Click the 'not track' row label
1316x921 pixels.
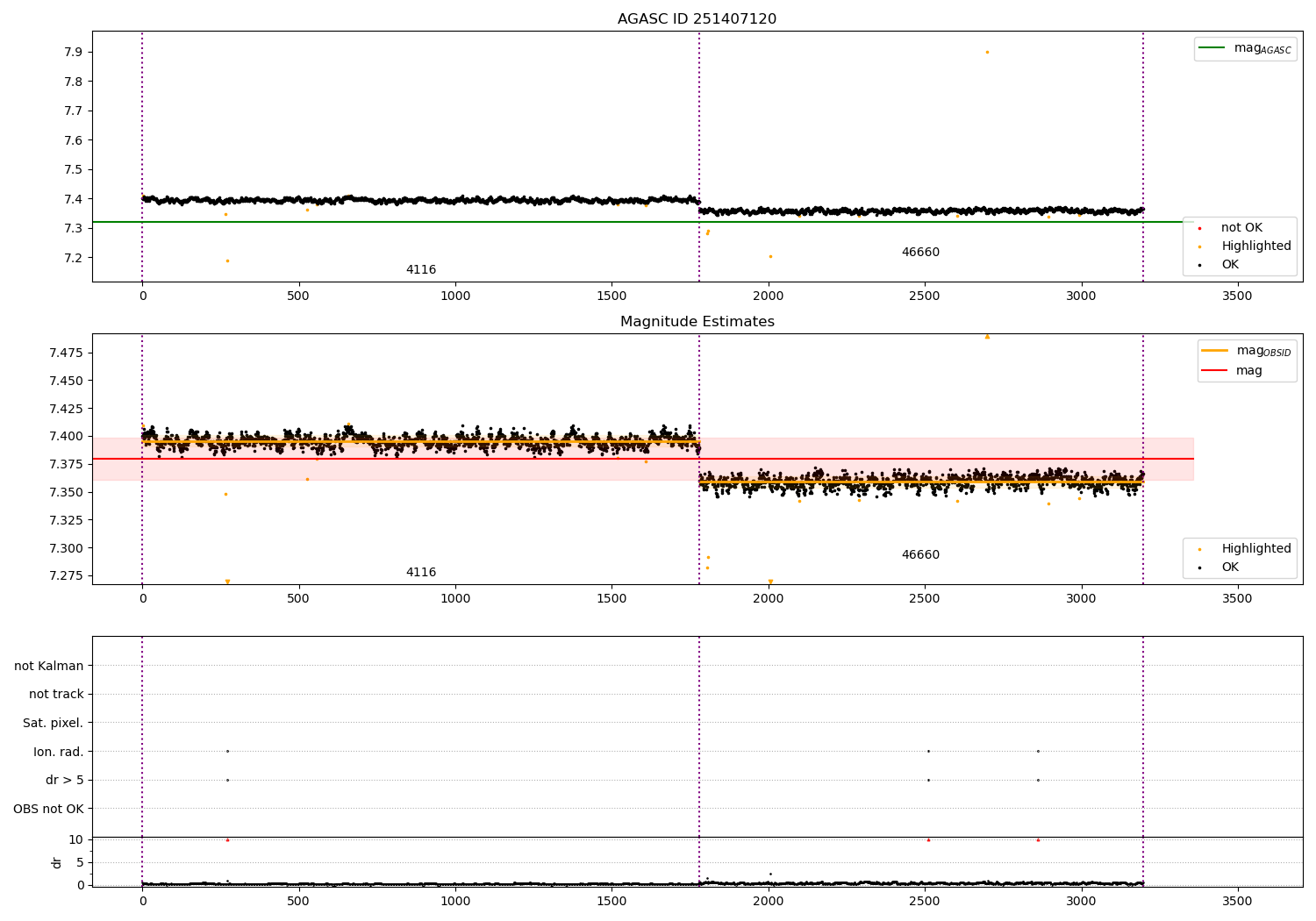(56, 695)
